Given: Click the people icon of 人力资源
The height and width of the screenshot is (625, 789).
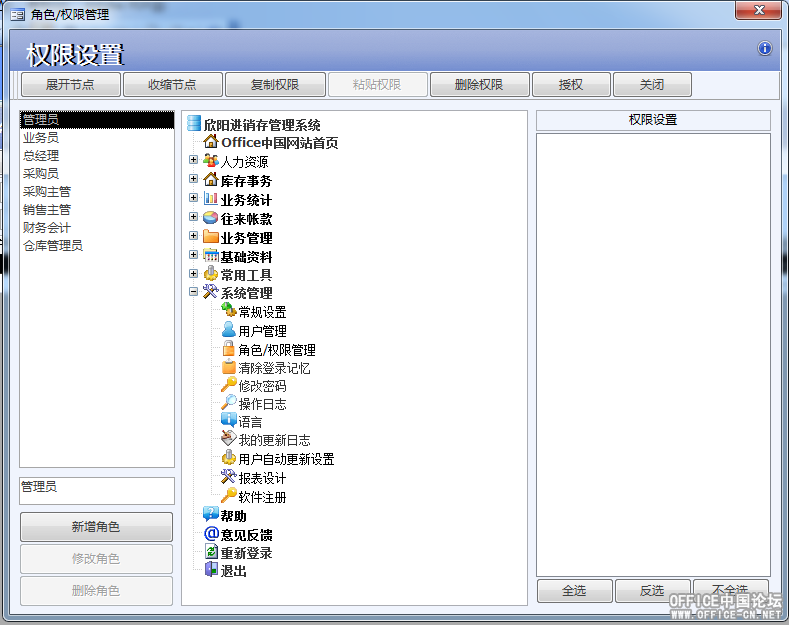Looking at the screenshot, I should 211,161.
